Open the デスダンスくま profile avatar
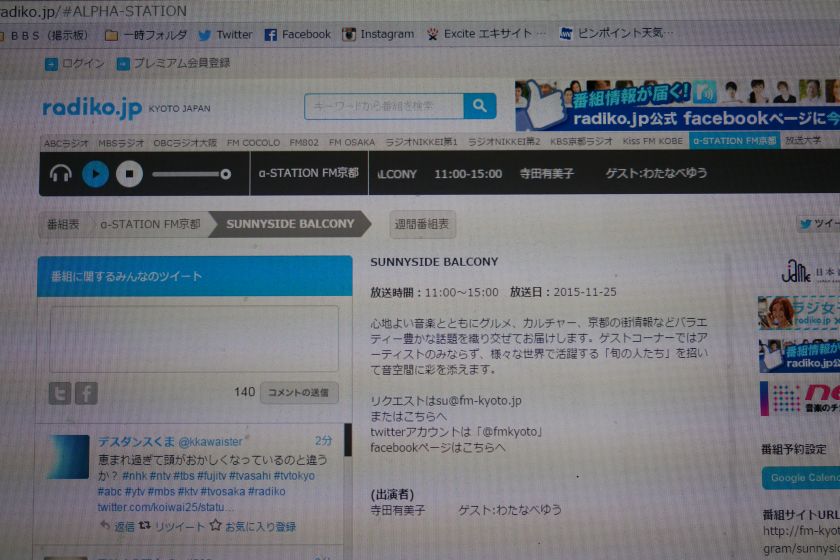This screenshot has width=840, height=560. coord(68,457)
